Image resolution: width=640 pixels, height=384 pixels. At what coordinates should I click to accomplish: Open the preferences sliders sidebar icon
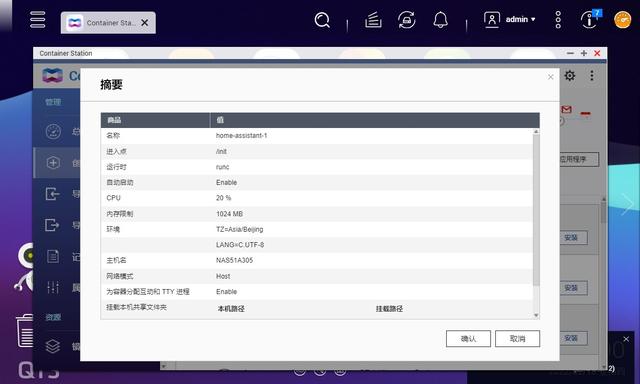coord(53,287)
